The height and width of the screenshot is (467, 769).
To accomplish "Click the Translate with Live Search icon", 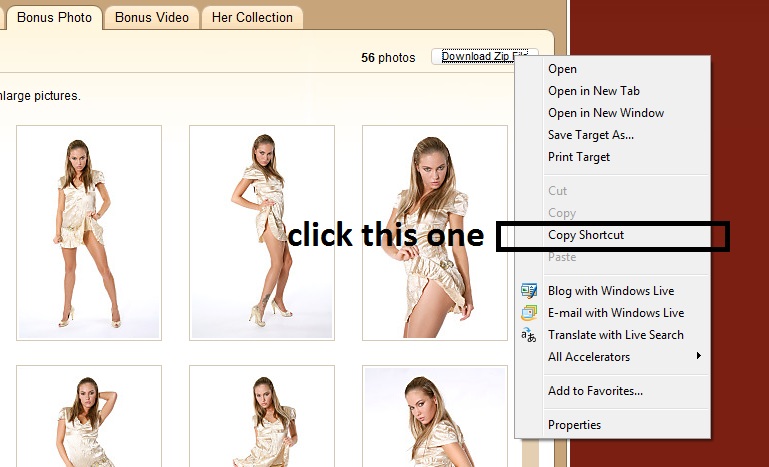I will tap(529, 335).
